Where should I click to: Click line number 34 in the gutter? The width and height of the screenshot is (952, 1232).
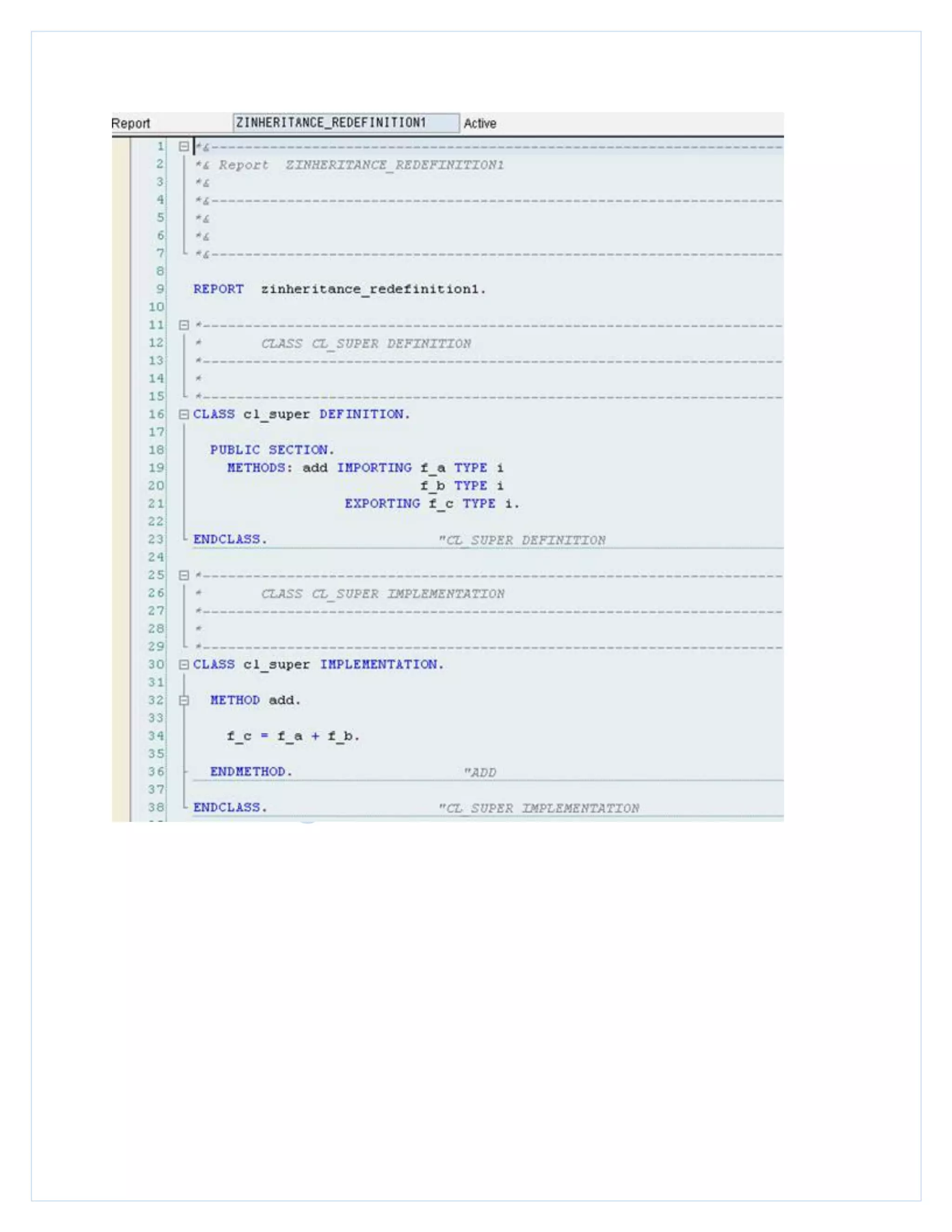coord(156,736)
